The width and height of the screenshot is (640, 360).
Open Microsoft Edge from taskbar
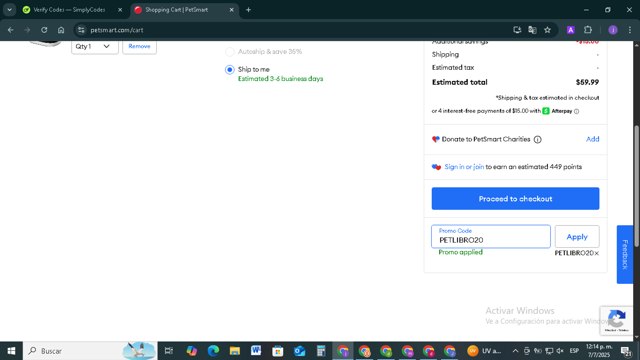pyautogui.click(x=213, y=351)
